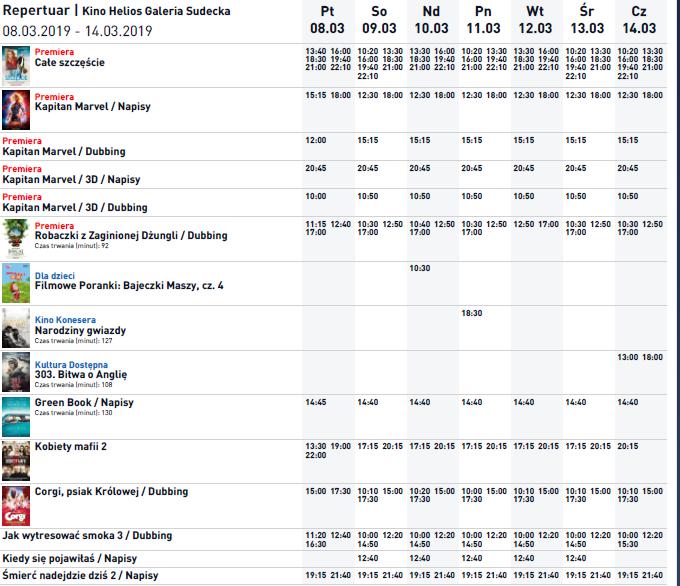This screenshot has height=586, width=680.
Task: Open the Corgi, psiak Królowej poster
Action: (x=16, y=506)
